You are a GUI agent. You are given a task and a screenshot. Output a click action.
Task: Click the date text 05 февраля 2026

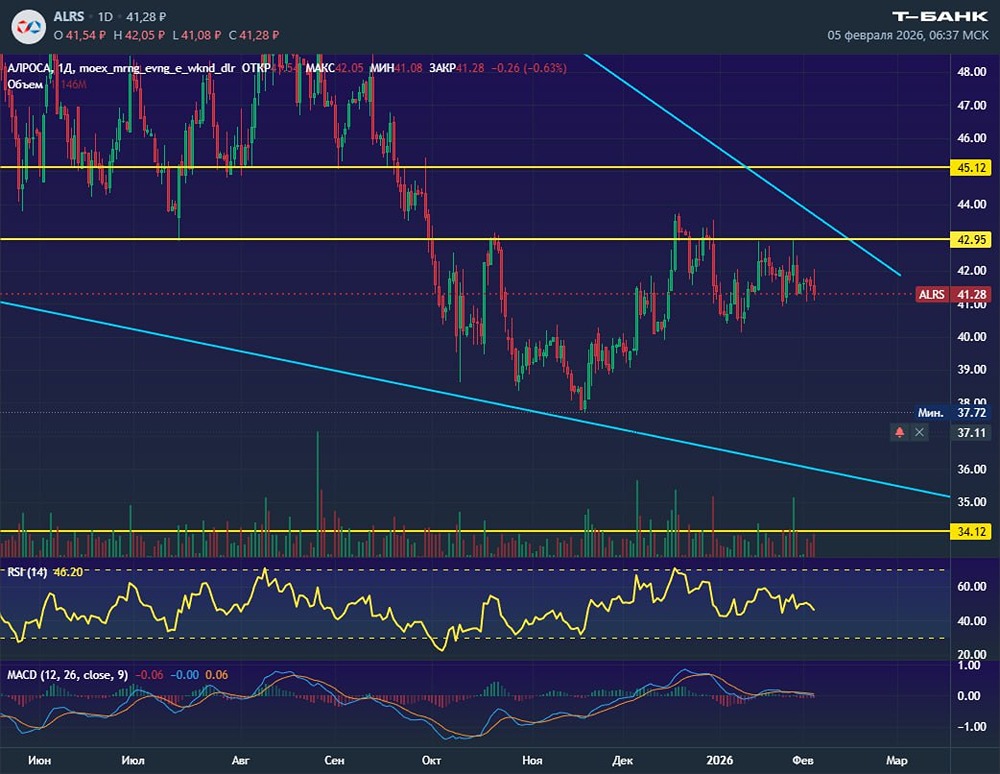point(875,35)
